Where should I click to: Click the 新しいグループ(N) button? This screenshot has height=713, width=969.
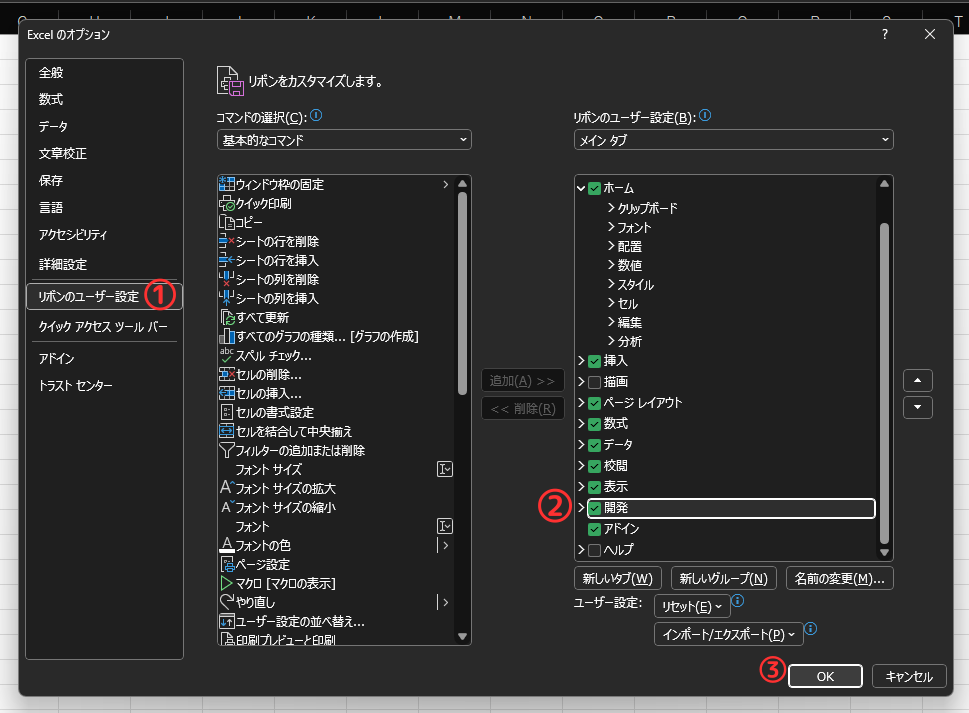[724, 578]
